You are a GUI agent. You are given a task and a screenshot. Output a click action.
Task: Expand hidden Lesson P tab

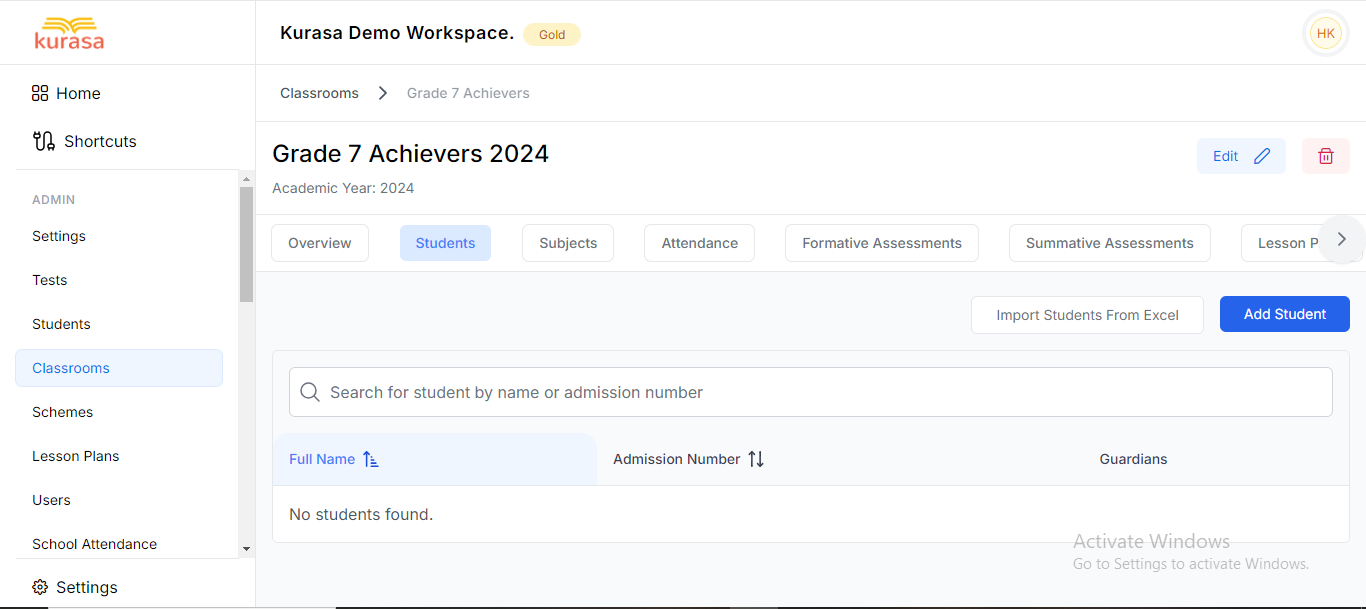pyautogui.click(x=1295, y=242)
